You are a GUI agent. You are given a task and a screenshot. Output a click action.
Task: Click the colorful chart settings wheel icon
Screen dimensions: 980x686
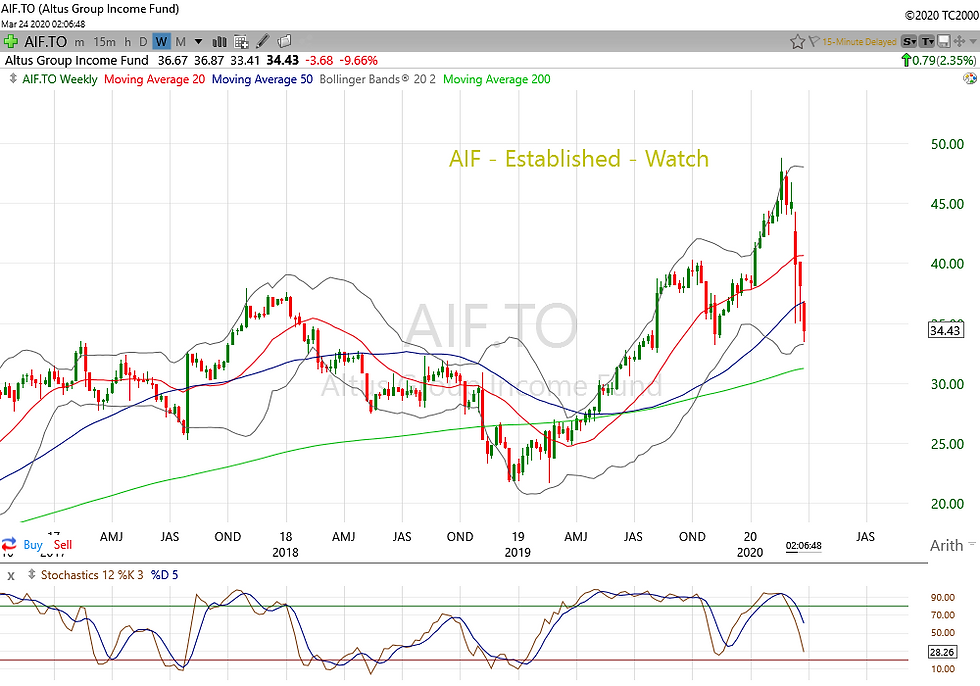click(970, 79)
